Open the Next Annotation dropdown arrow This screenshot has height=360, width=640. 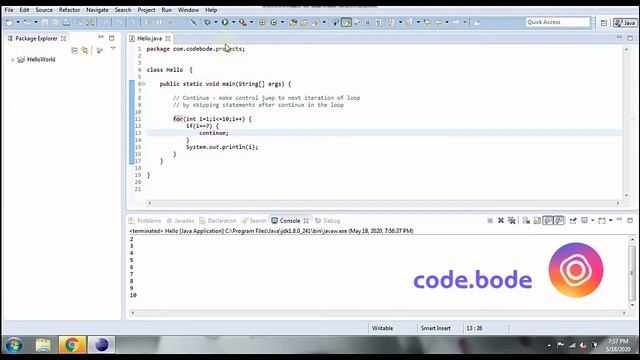click(x=400, y=22)
